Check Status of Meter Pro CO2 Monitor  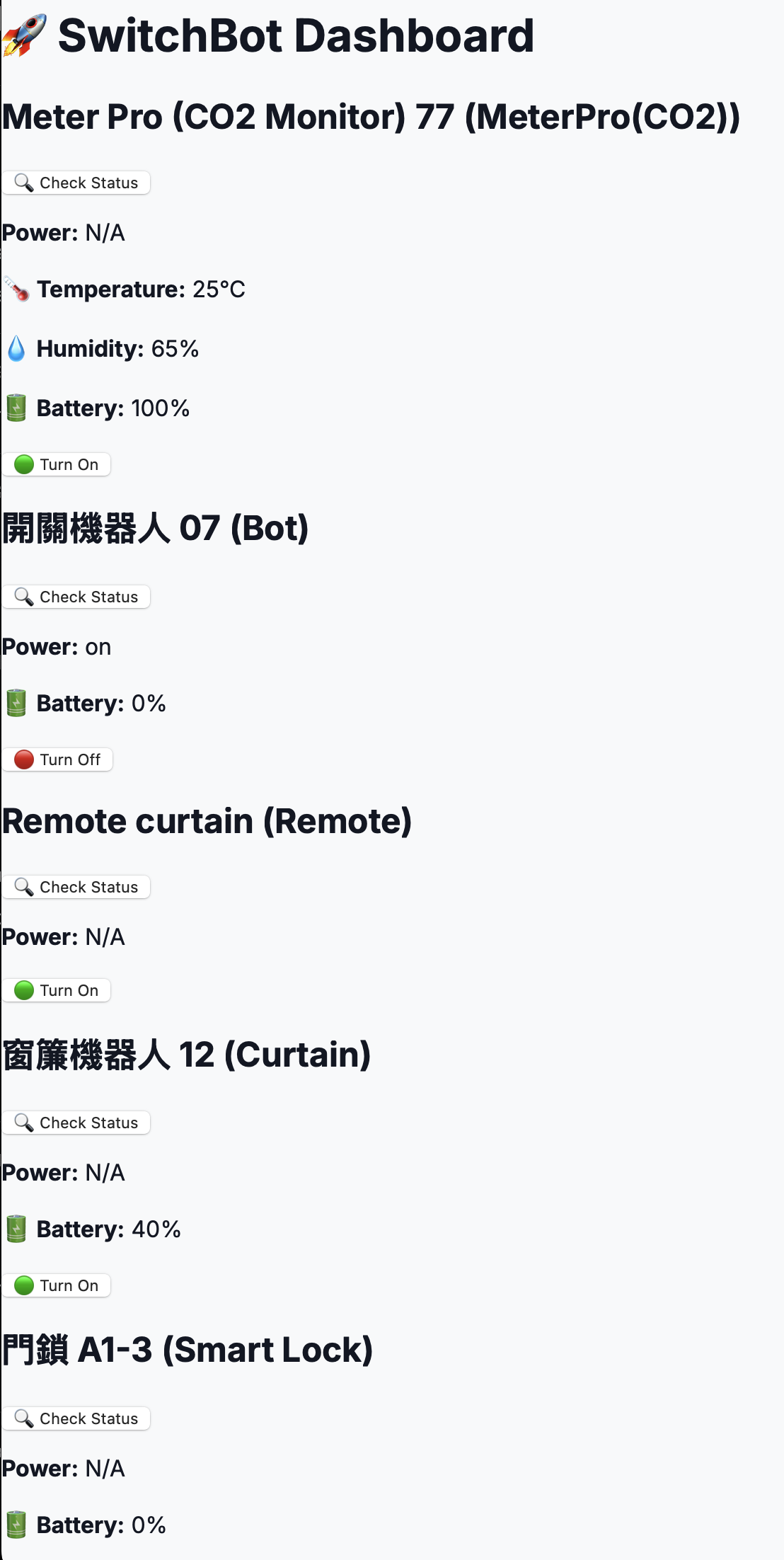pos(76,183)
